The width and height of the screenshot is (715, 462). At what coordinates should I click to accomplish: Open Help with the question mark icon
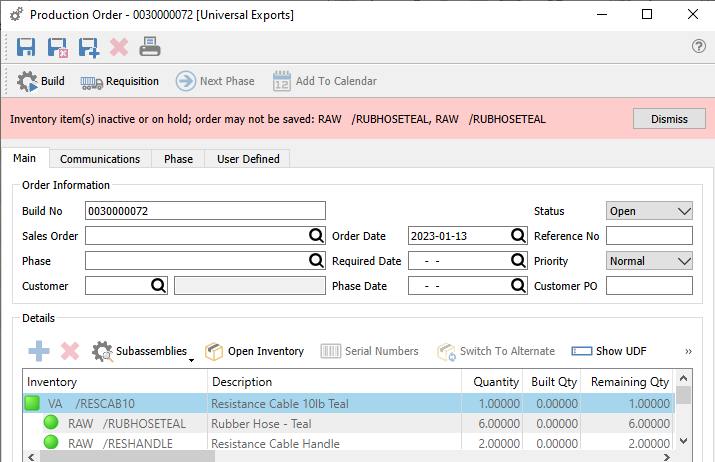pos(699,46)
